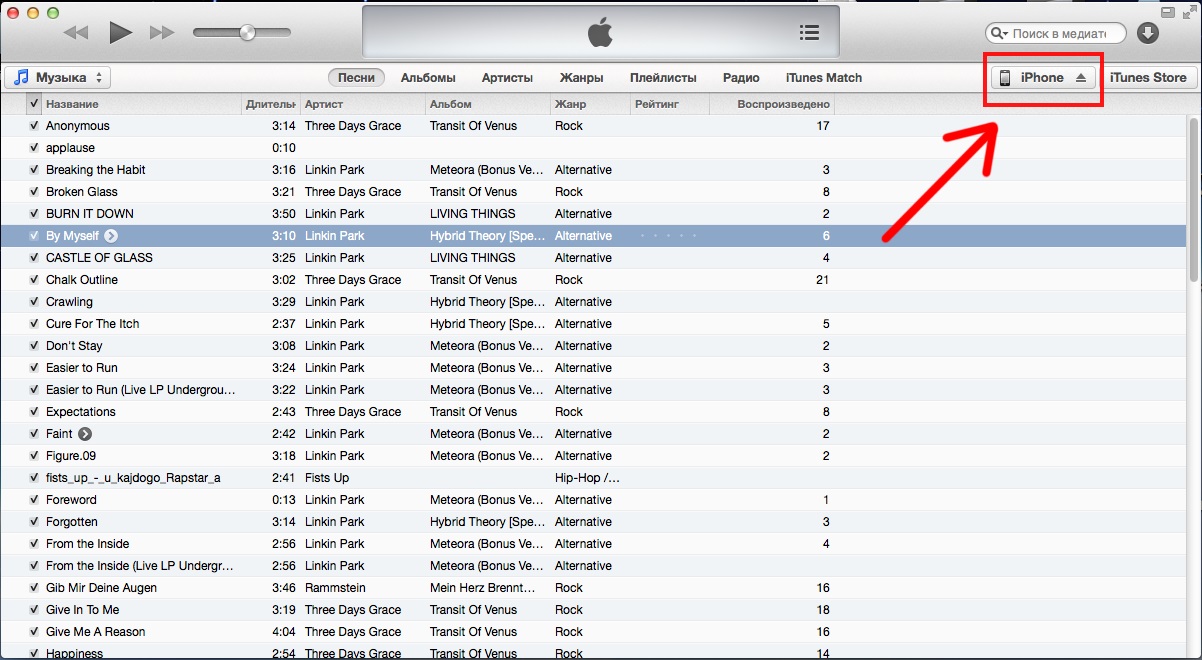The image size is (1202, 660).
Task: Select the song Don't Stay
Action: point(74,346)
